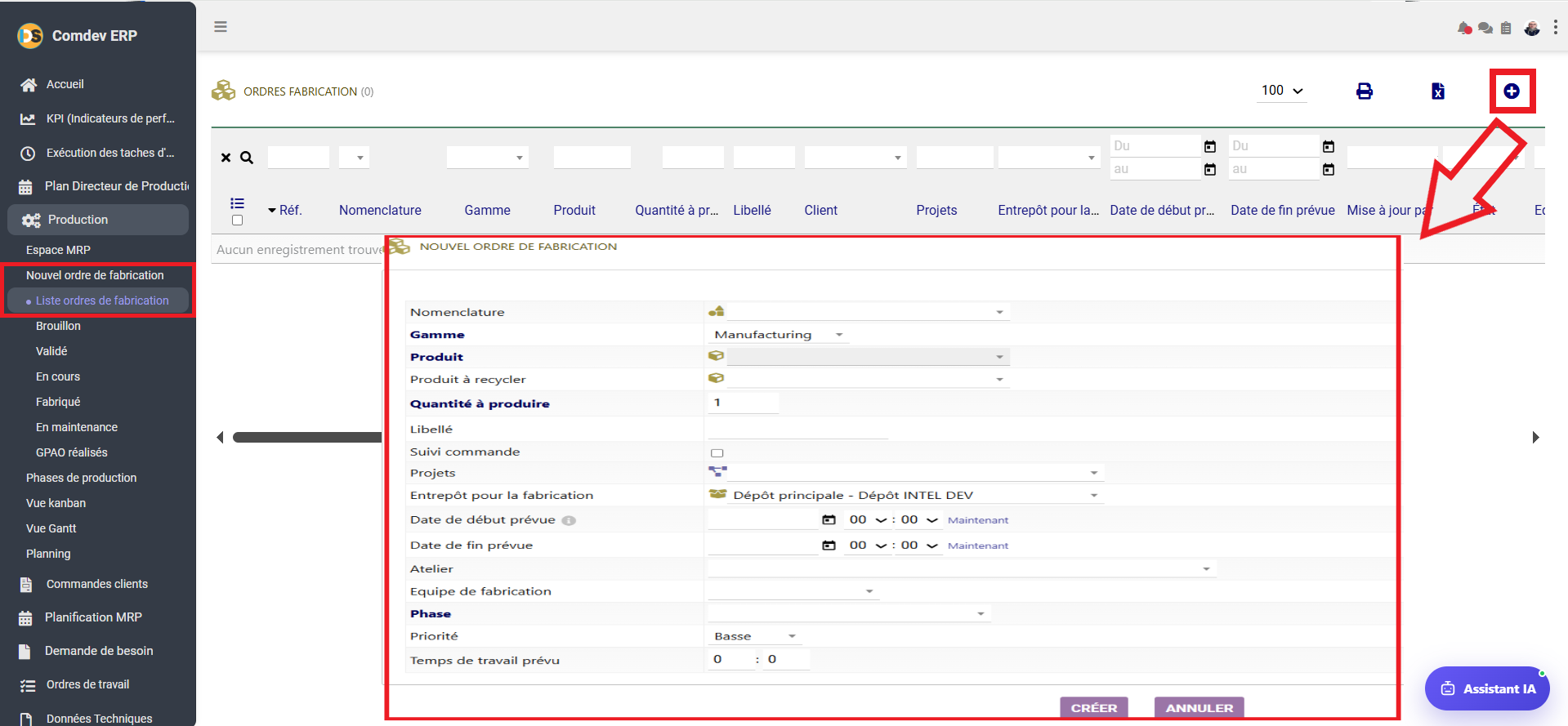Open the notifications bell icon
Screen dimensions: 1568x726
(1464, 29)
